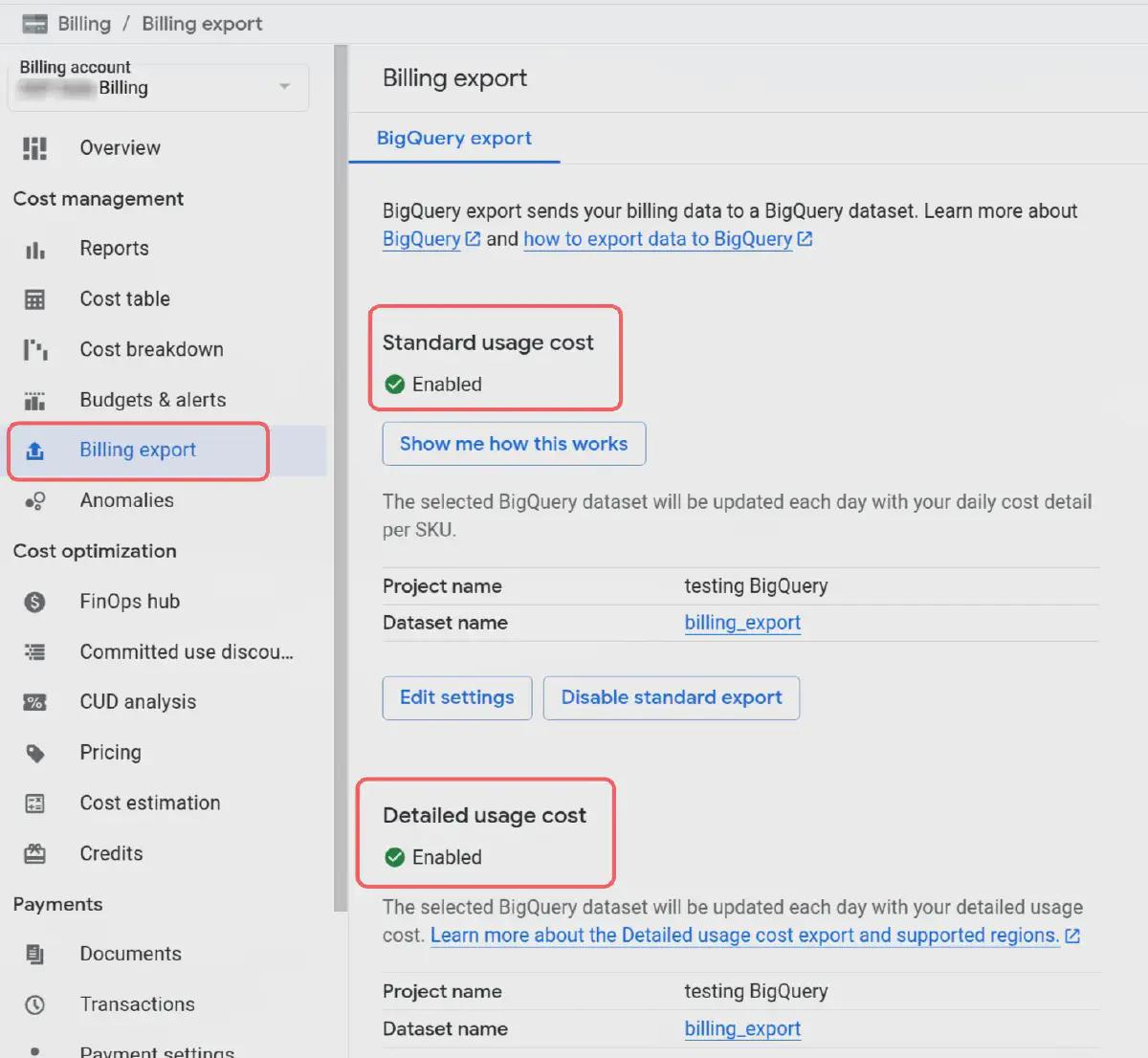The height and width of the screenshot is (1058, 1148).
Task: Select Billing export in sidebar
Action: click(138, 451)
